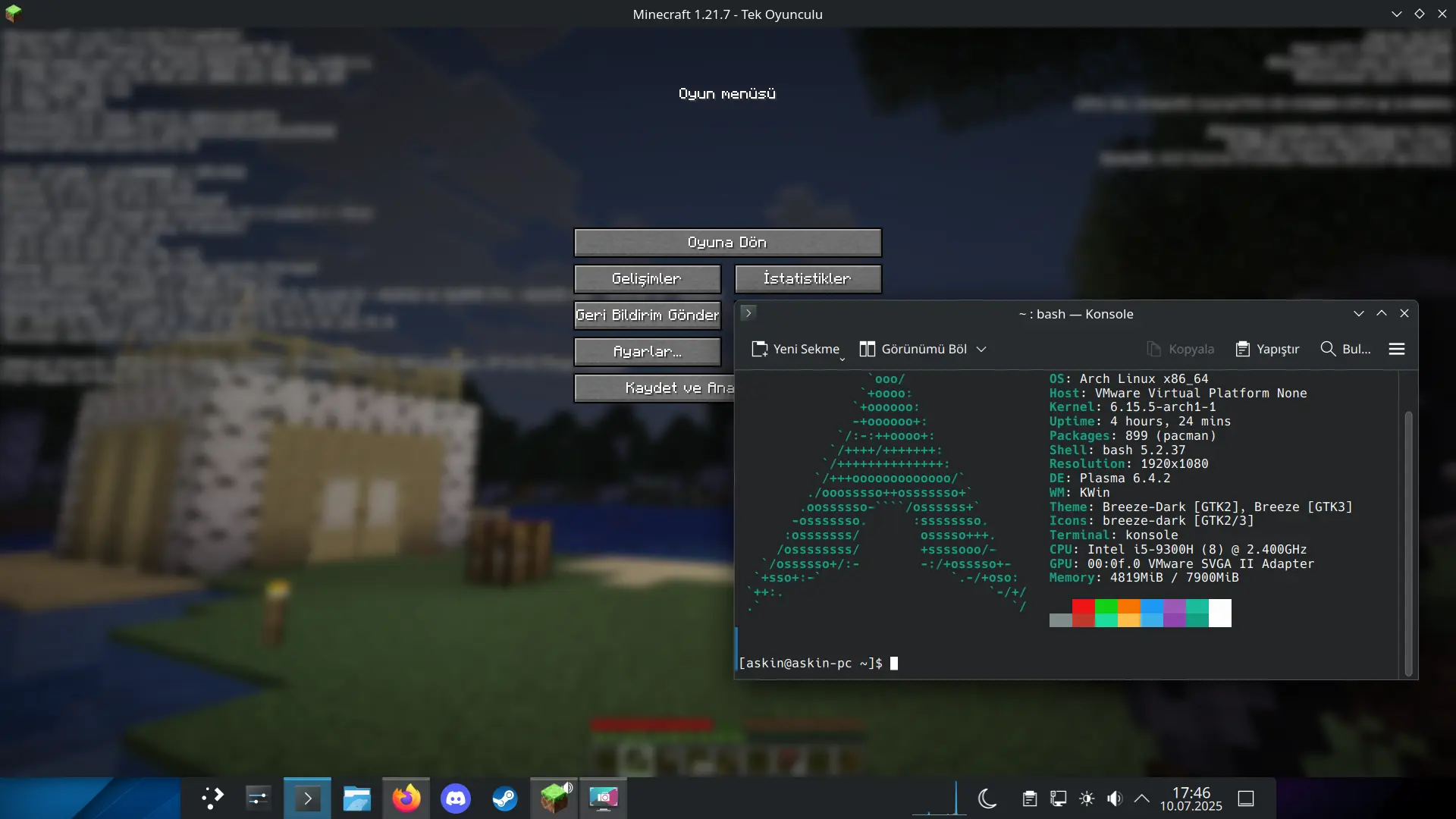Image resolution: width=1456 pixels, height=819 pixels.
Task: Click the "Host: VMware Virtual Platform None" line
Action: (x=1178, y=393)
